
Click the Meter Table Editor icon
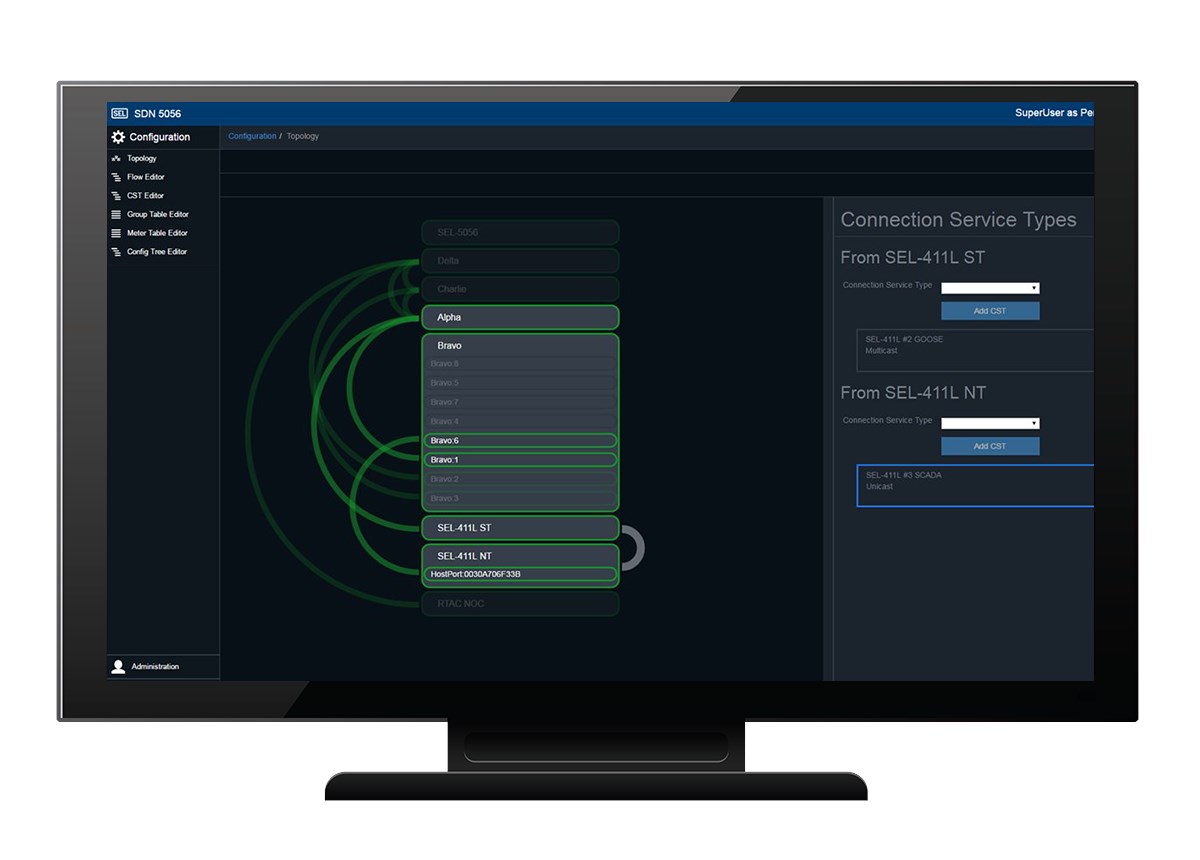(116, 233)
